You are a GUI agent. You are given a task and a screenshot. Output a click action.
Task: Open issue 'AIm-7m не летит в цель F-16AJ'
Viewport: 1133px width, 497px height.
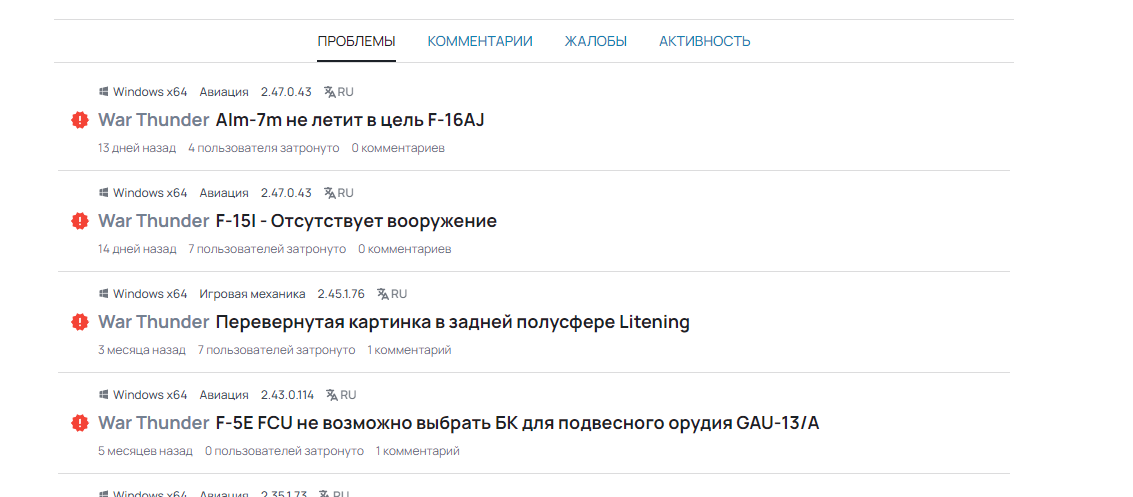pyautogui.click(x=350, y=120)
